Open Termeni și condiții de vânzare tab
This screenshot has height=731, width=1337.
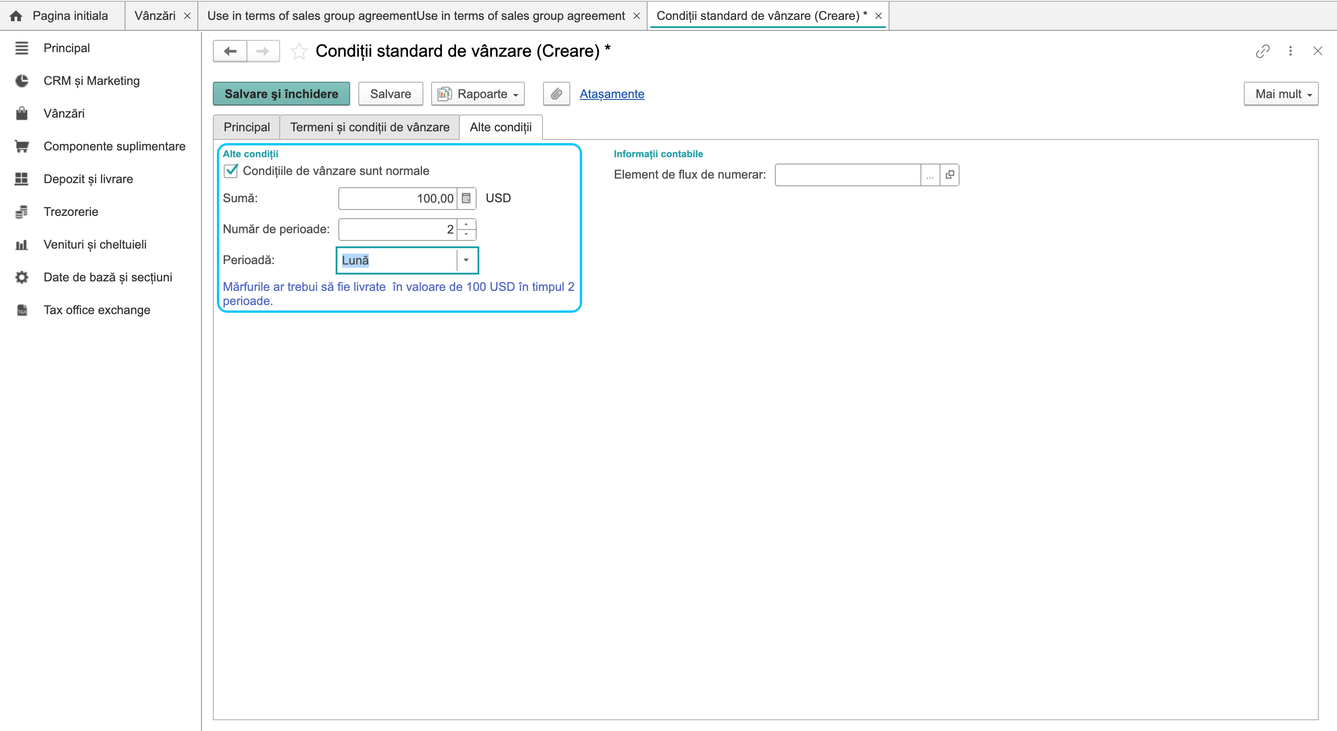[x=370, y=128]
